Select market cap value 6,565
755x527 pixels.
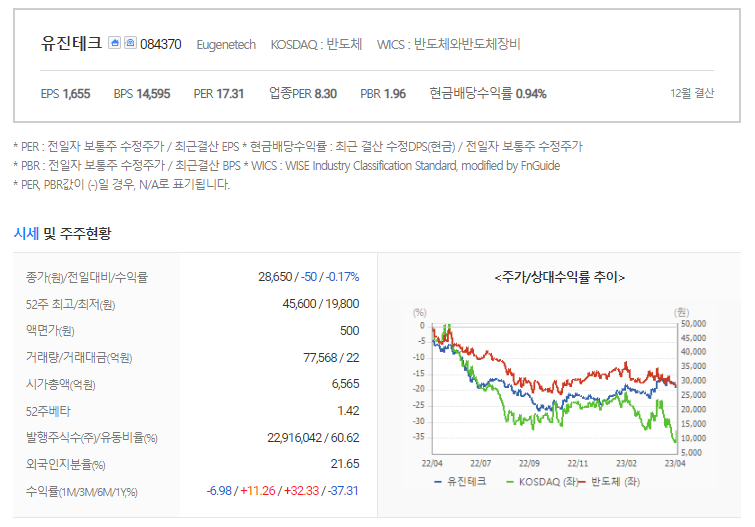coord(345,384)
